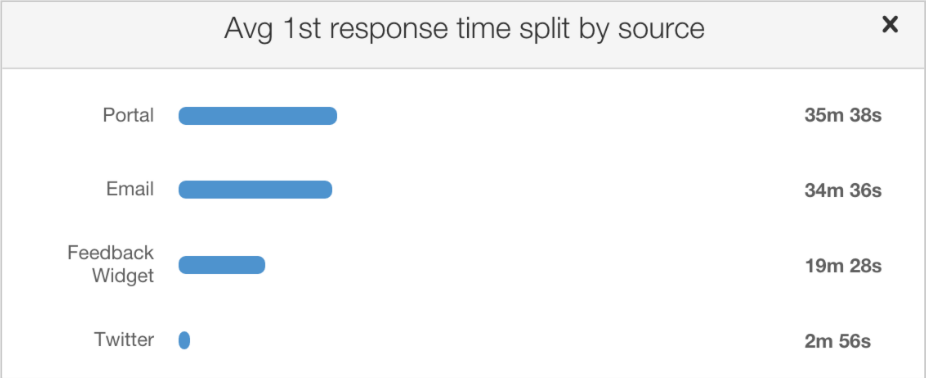
Task: Click the Feedback Widget blue bar
Action: 221,265
